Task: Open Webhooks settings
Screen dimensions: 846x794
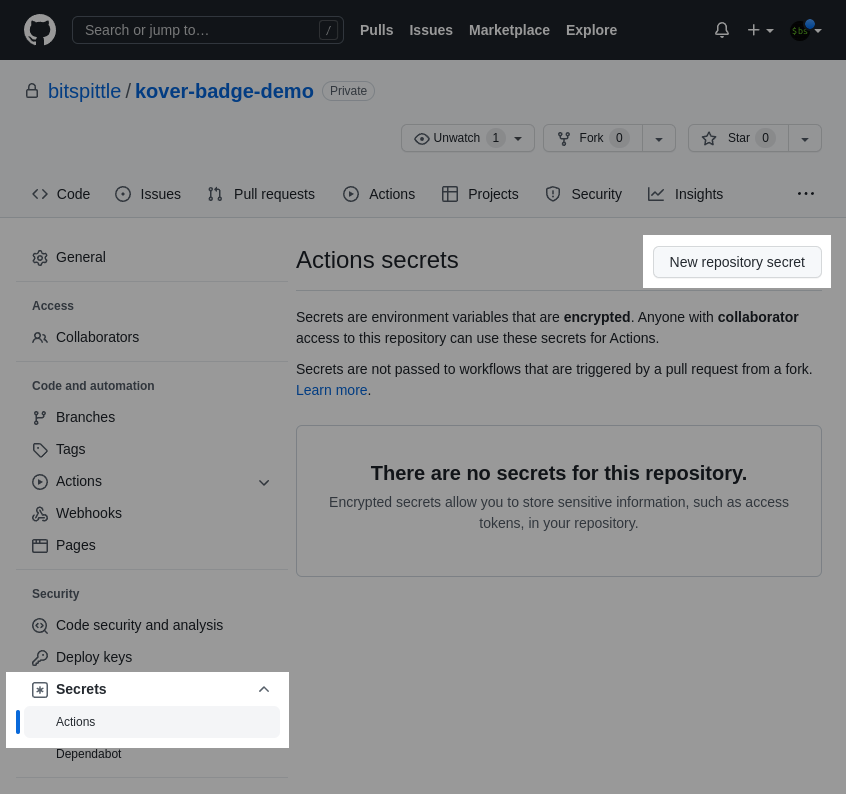Action: (152, 514)
